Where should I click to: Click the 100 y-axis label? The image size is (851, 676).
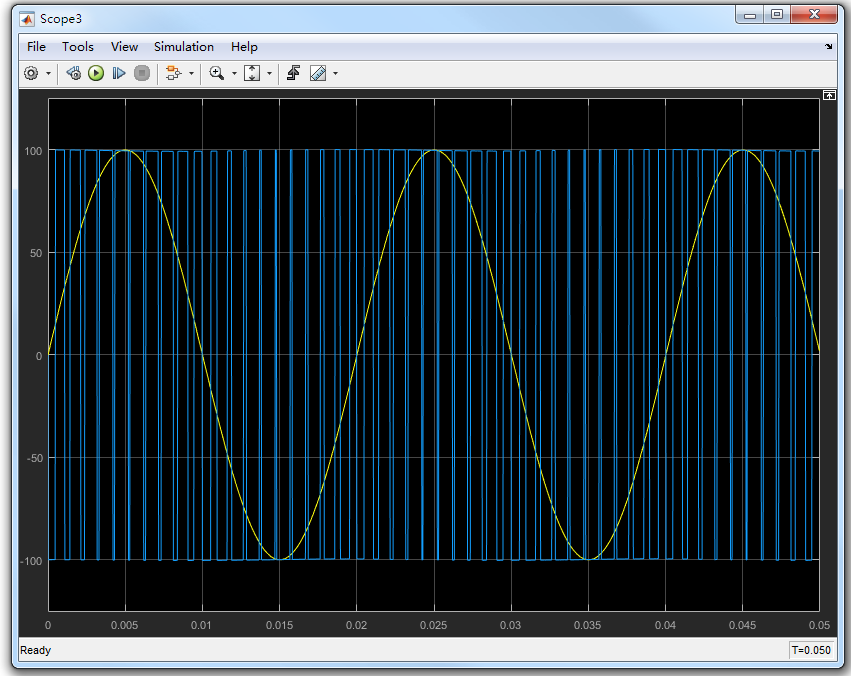pyautogui.click(x=33, y=151)
